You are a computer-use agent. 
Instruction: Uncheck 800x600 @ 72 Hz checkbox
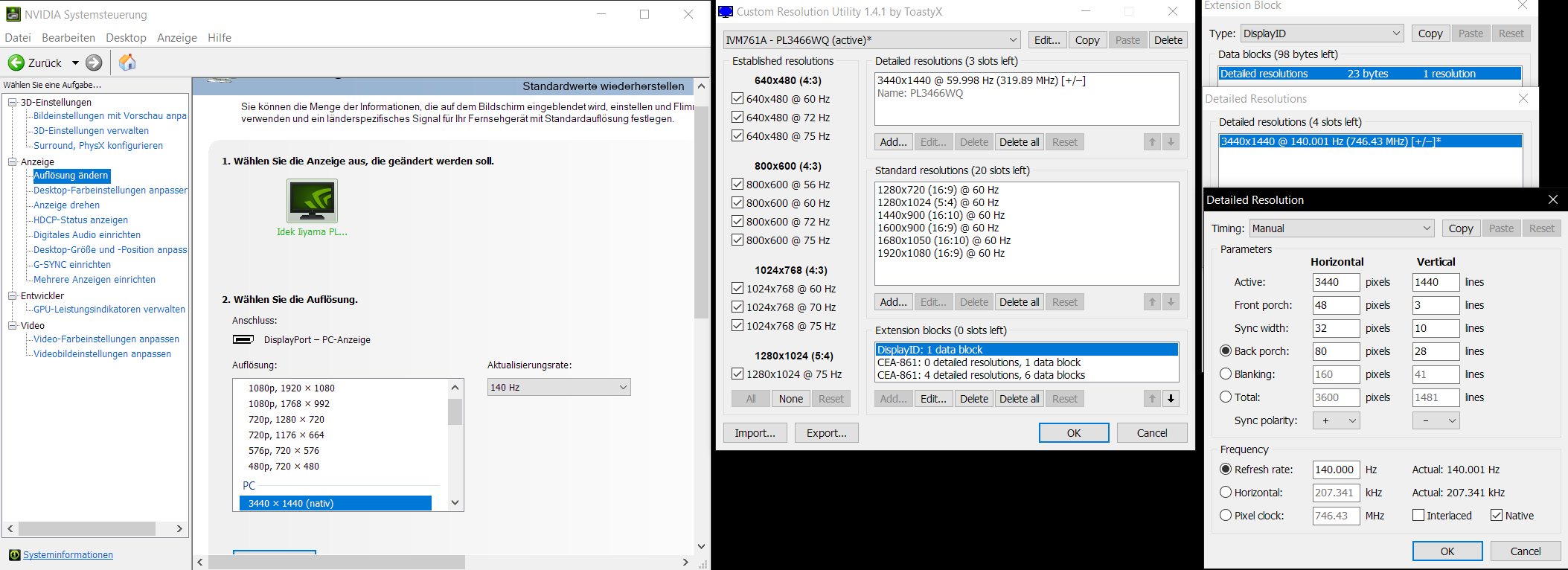click(x=737, y=222)
